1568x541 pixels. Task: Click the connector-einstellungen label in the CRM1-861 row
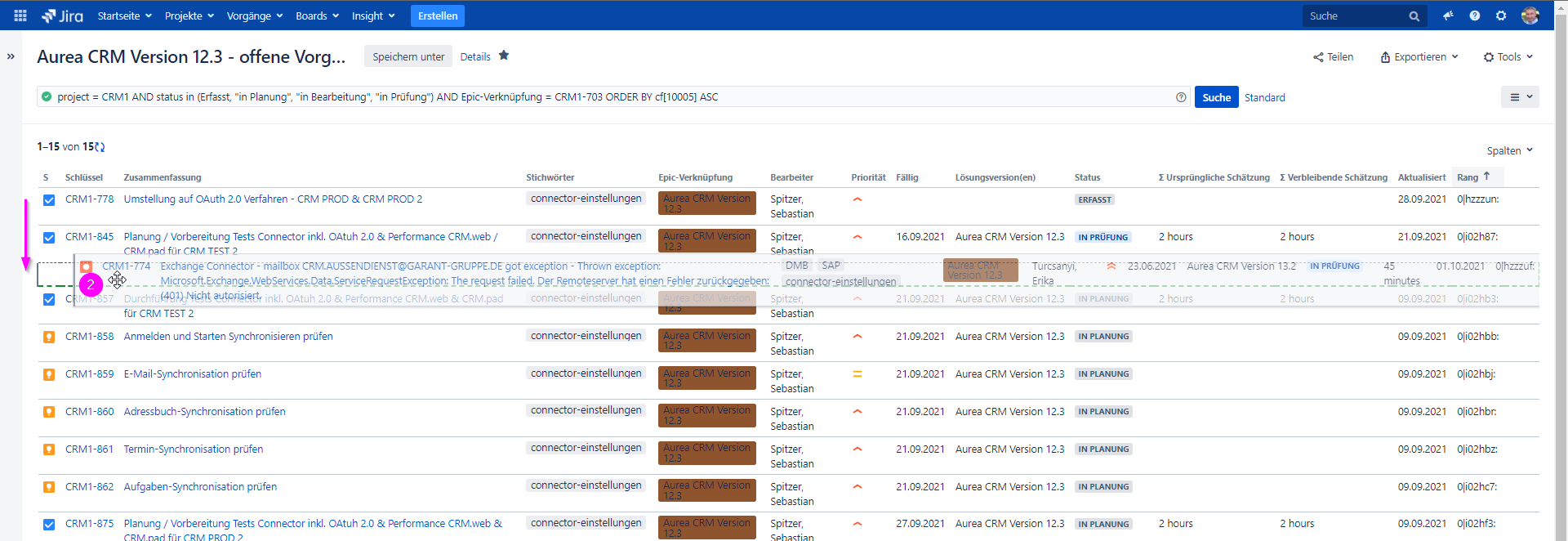(586, 448)
